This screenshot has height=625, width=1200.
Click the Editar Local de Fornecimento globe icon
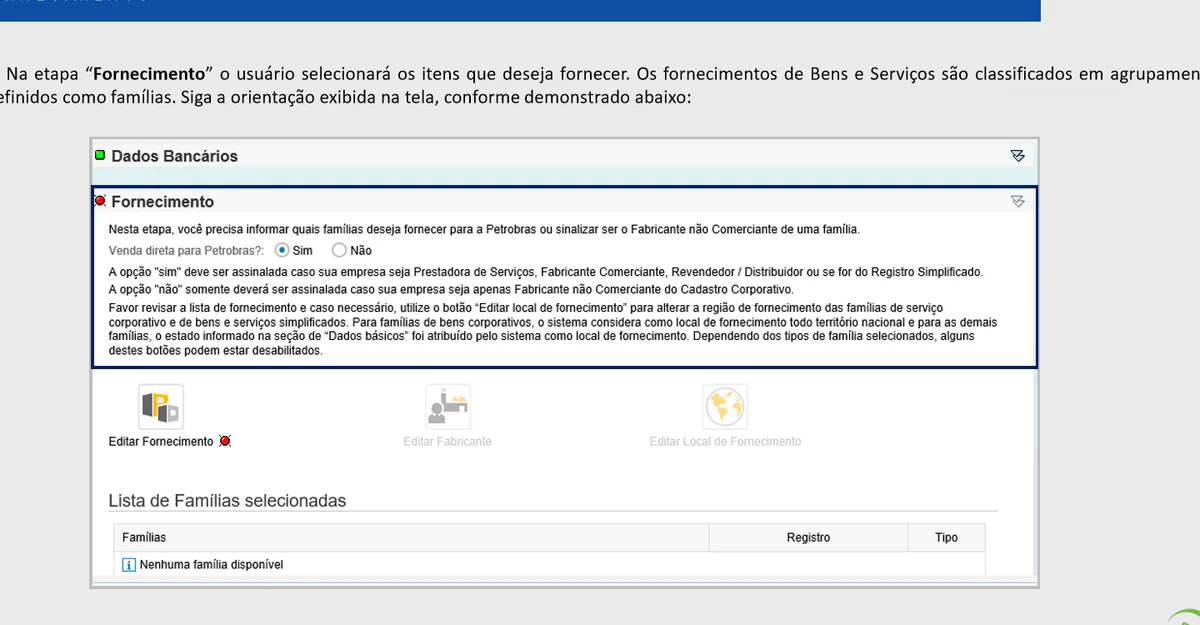pos(725,407)
